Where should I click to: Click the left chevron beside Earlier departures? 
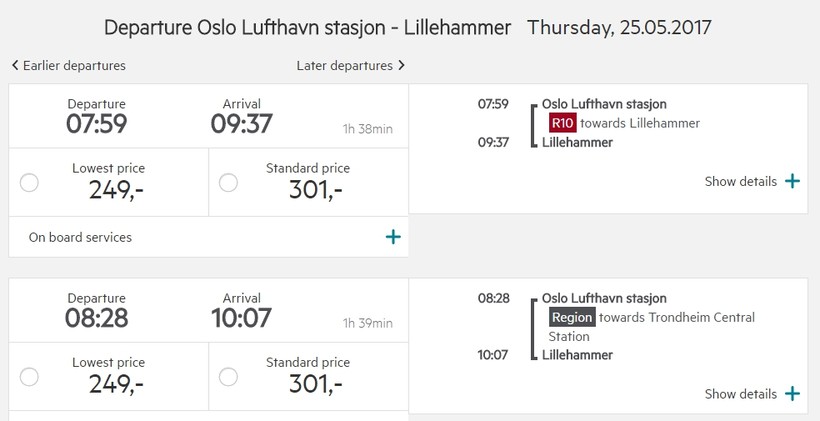[15, 65]
